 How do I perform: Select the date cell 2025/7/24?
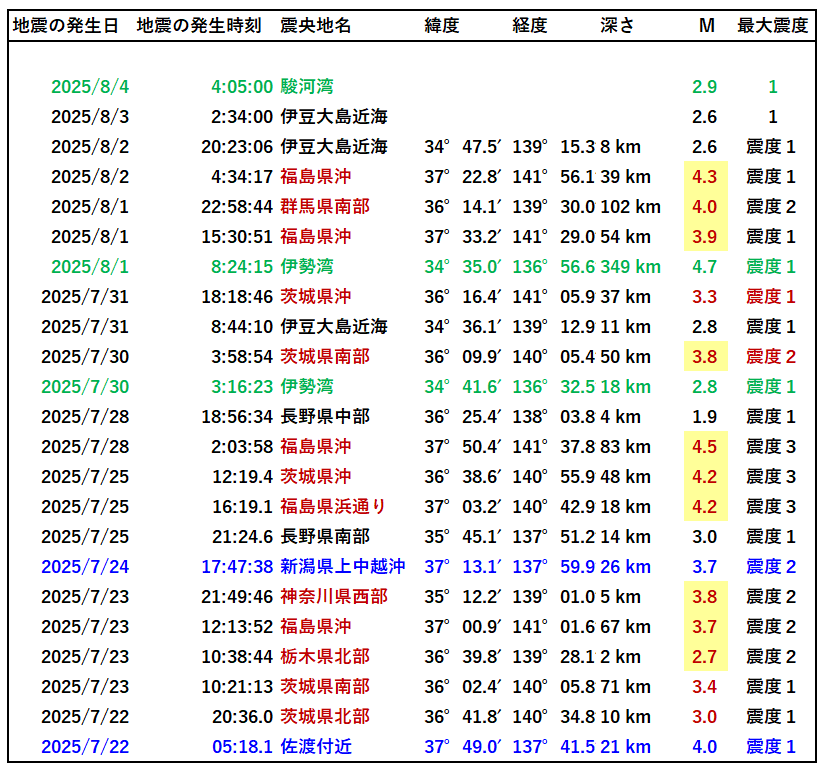click(x=85, y=567)
